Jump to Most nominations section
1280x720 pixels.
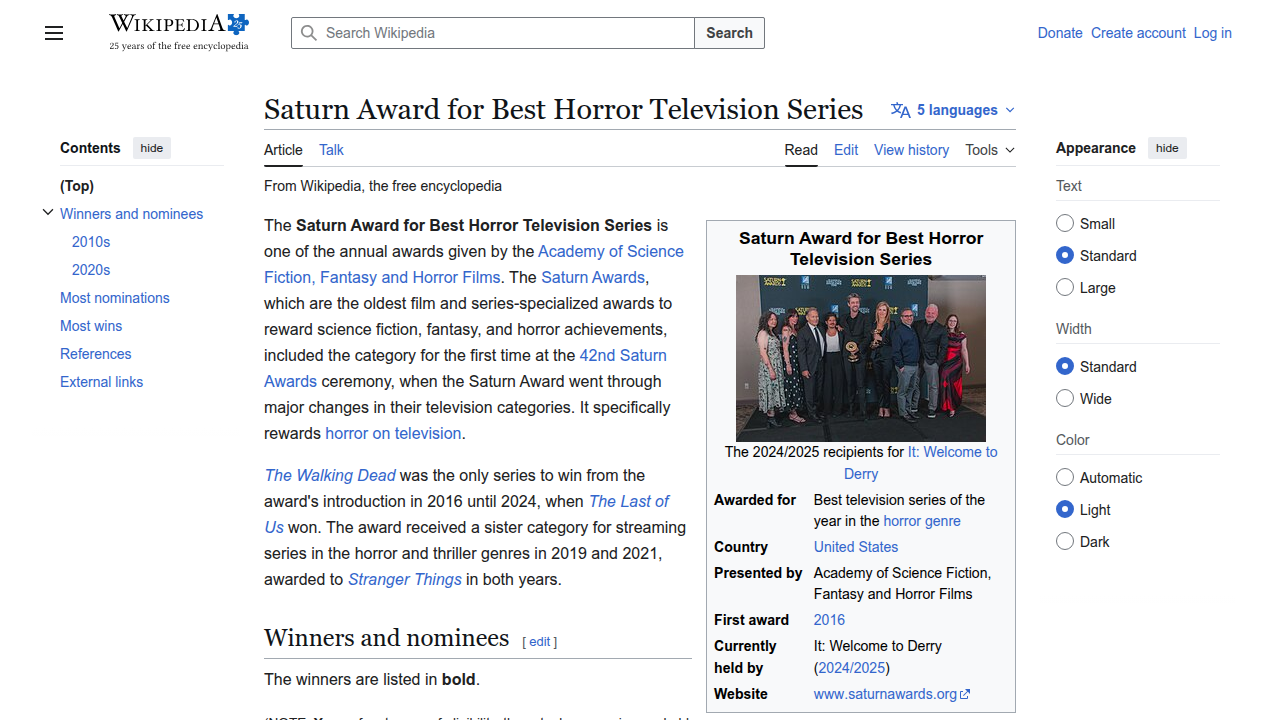click(115, 298)
